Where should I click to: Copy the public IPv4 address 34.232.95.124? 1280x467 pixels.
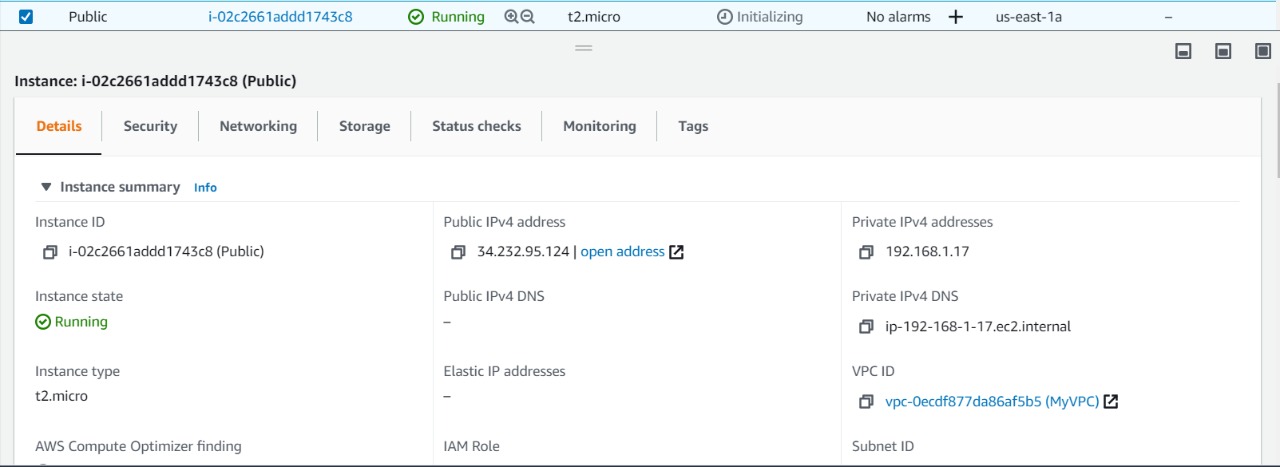(458, 252)
